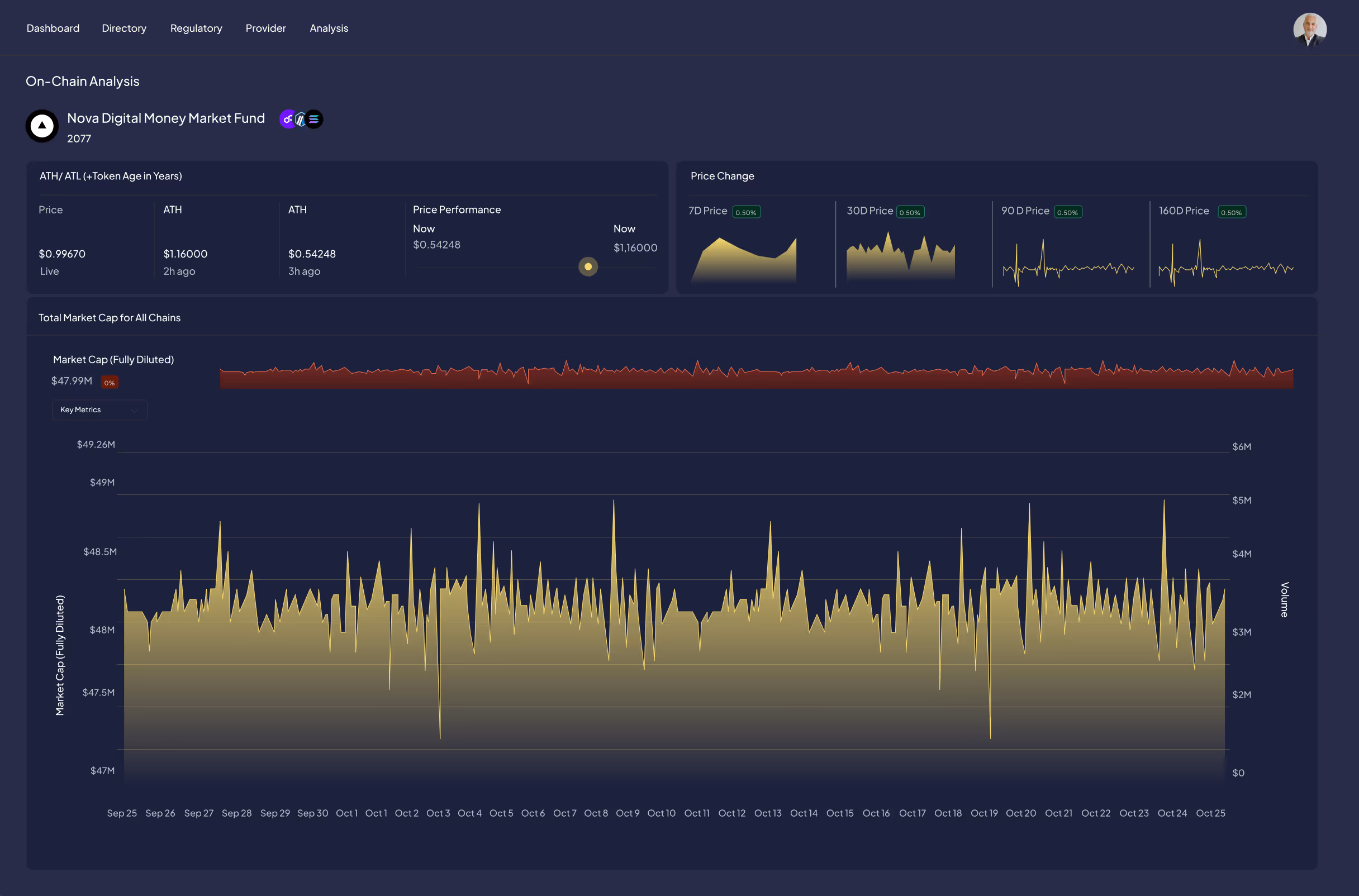Switch to the Dashboard tab

coord(53,28)
